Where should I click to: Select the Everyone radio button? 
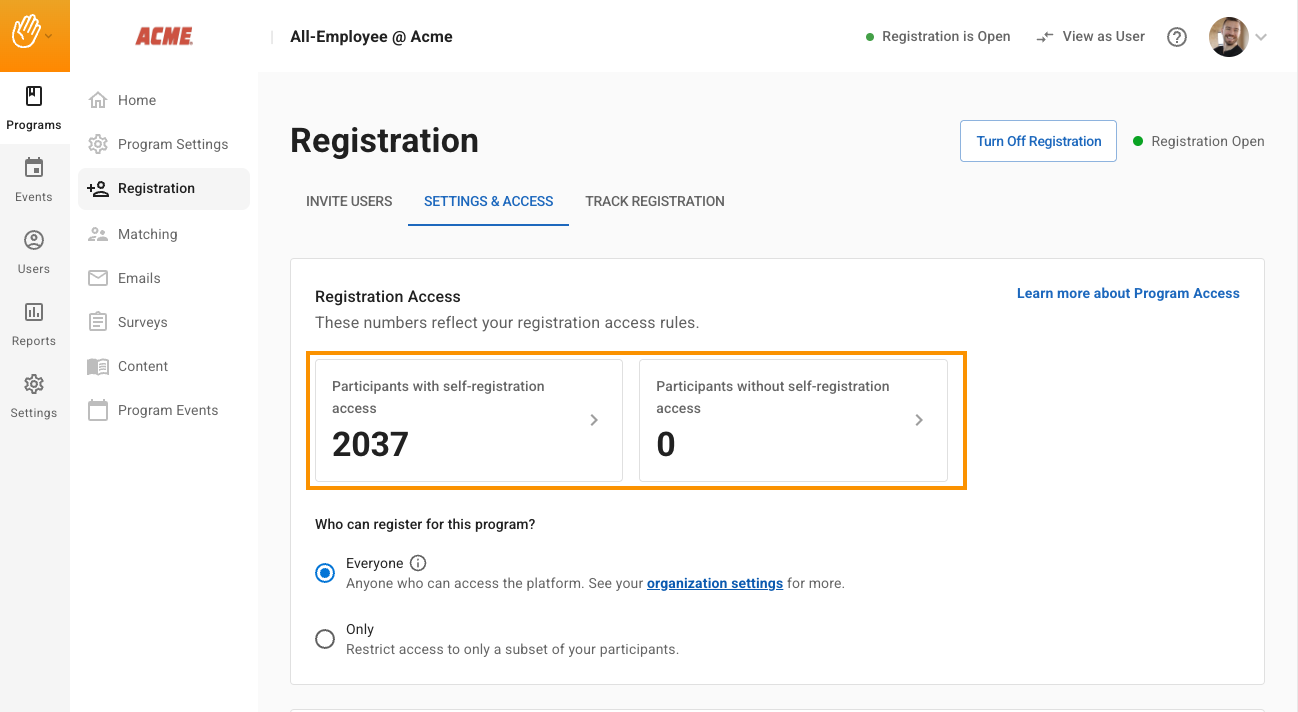pyautogui.click(x=325, y=573)
